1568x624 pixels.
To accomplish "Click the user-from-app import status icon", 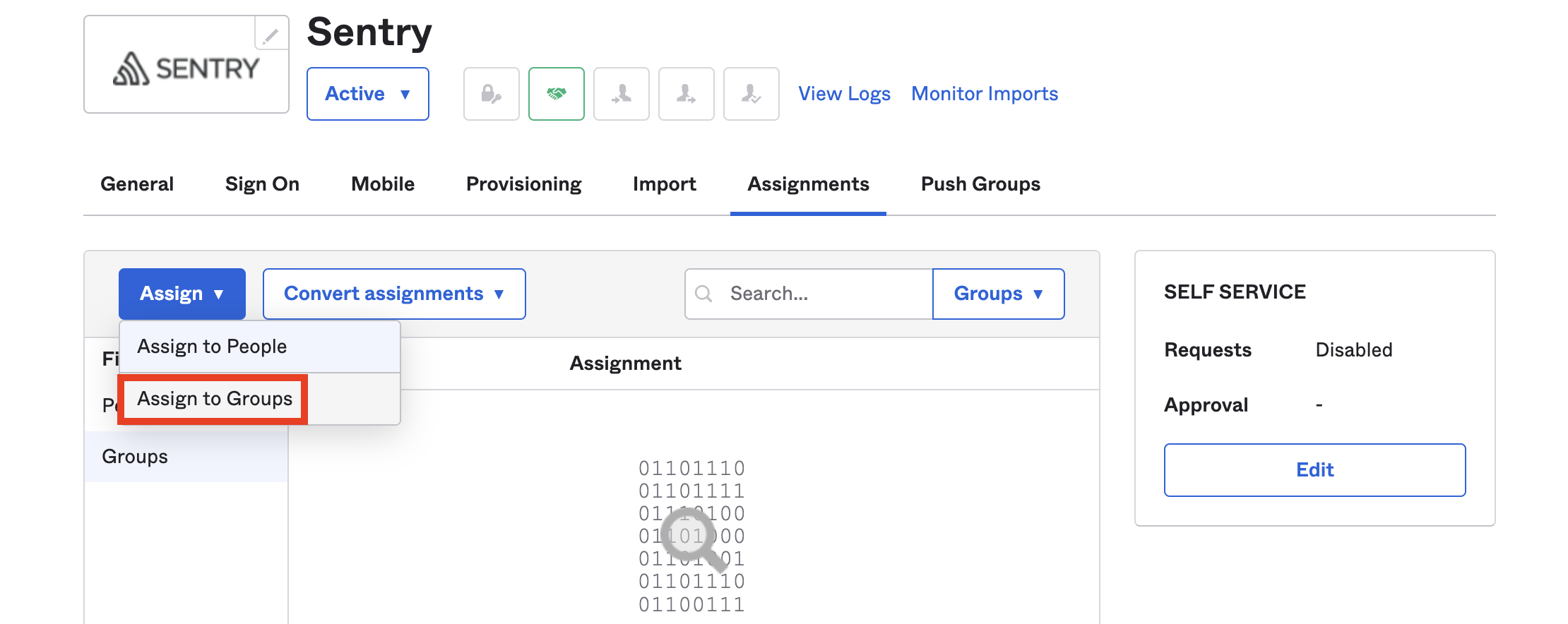I will pos(686,93).
